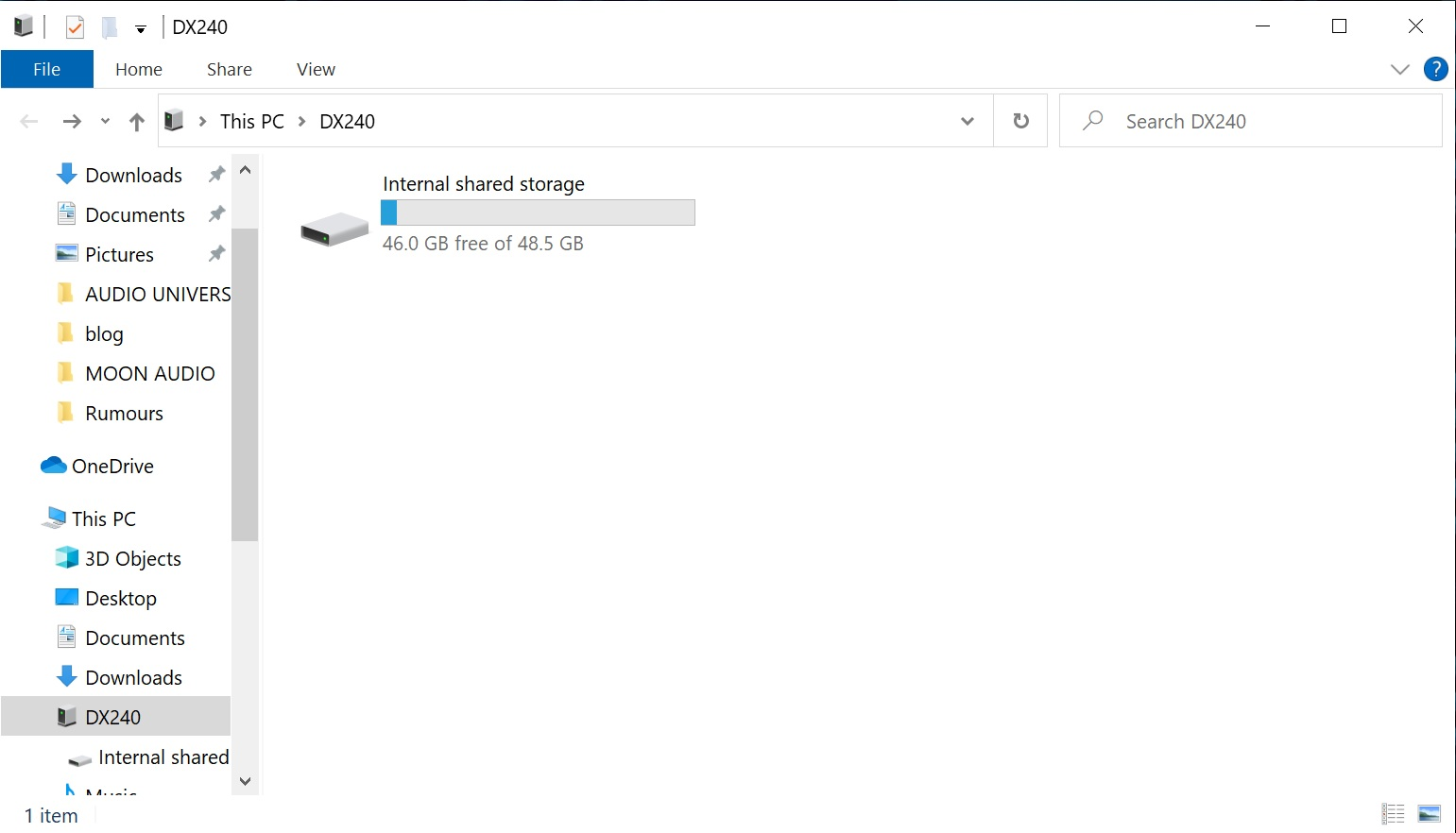Click the storage usage bar

point(538,212)
